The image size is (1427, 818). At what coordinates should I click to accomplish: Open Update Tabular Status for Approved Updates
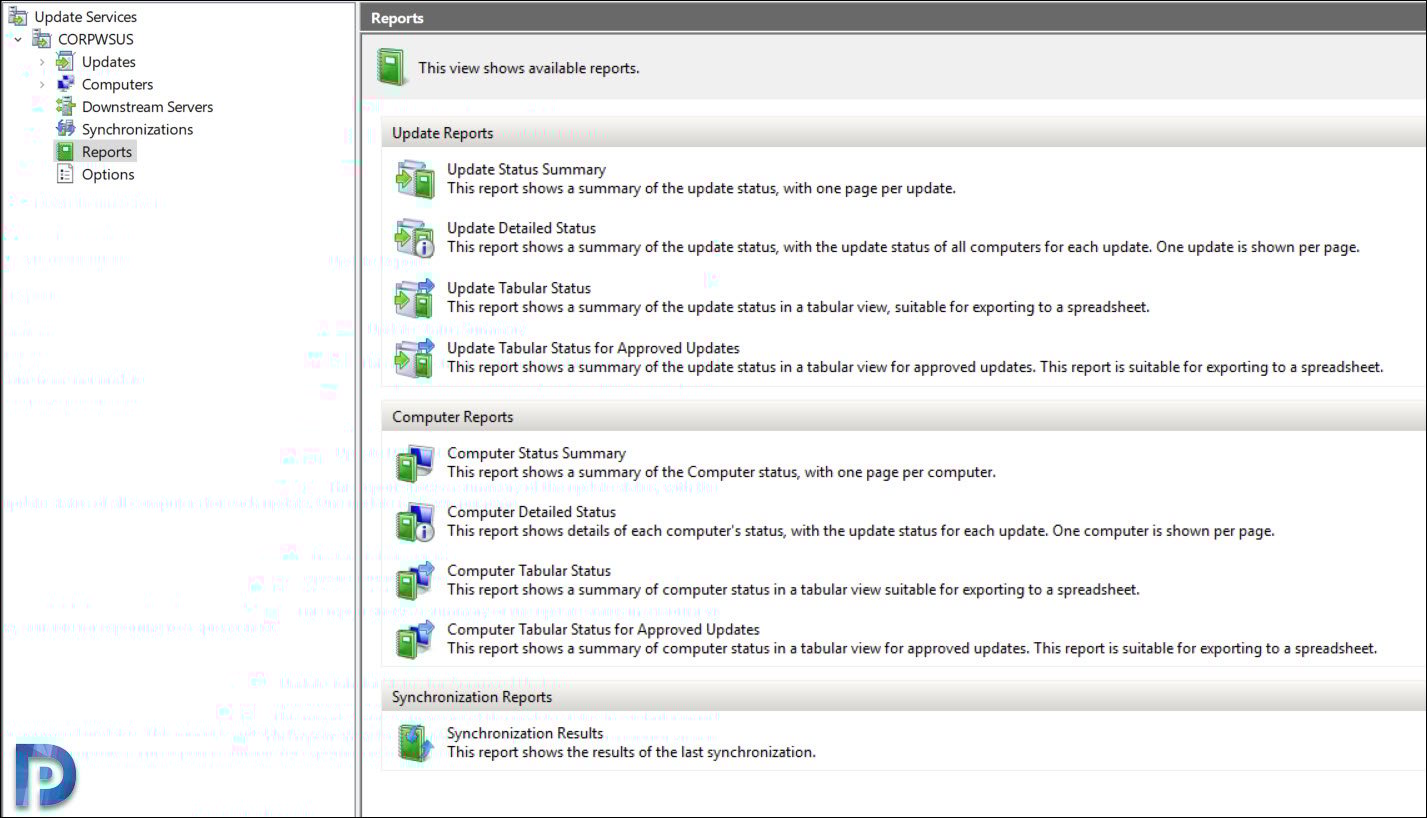[593, 348]
